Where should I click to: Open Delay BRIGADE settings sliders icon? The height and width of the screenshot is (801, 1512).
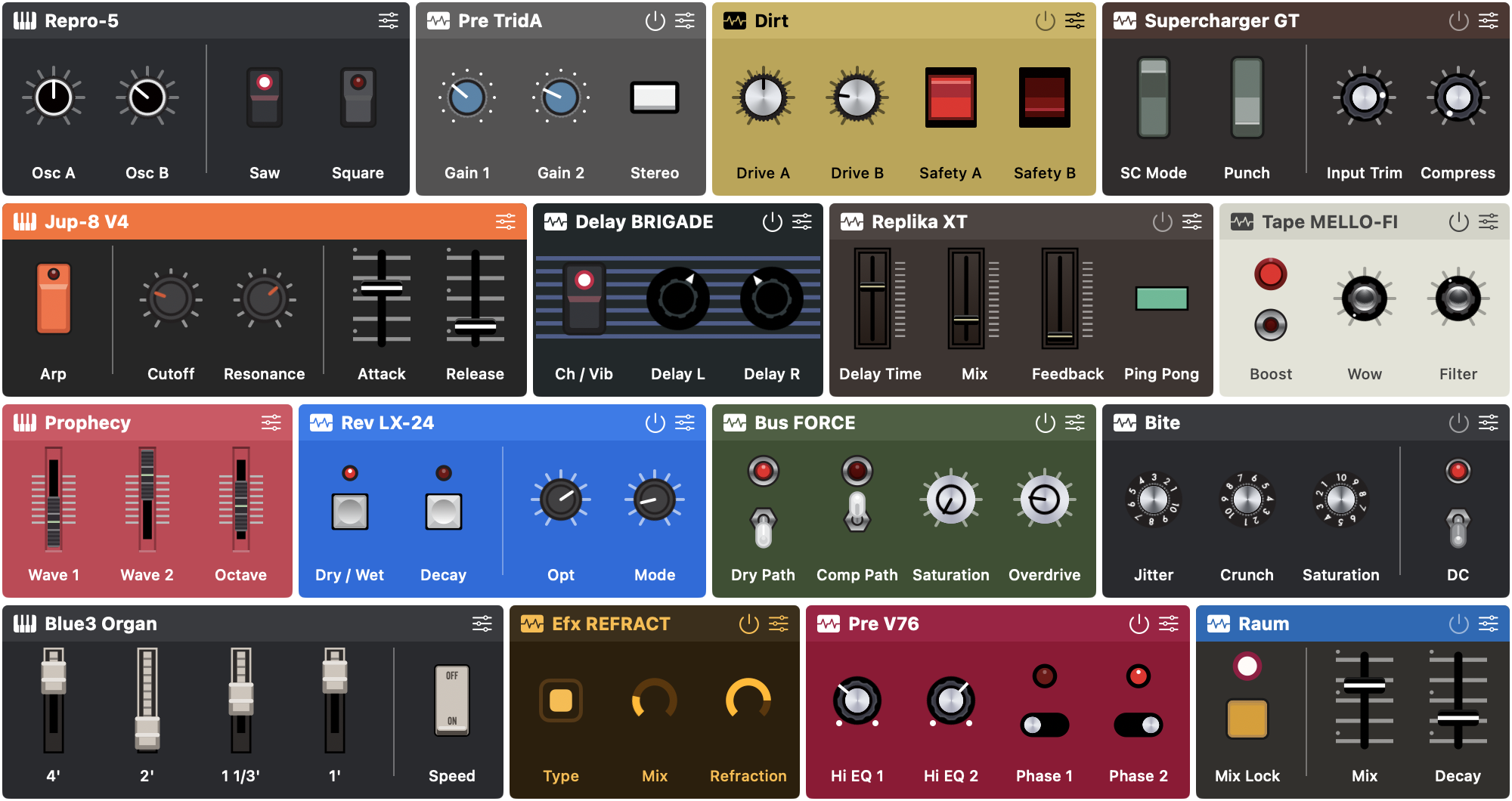pos(802,221)
